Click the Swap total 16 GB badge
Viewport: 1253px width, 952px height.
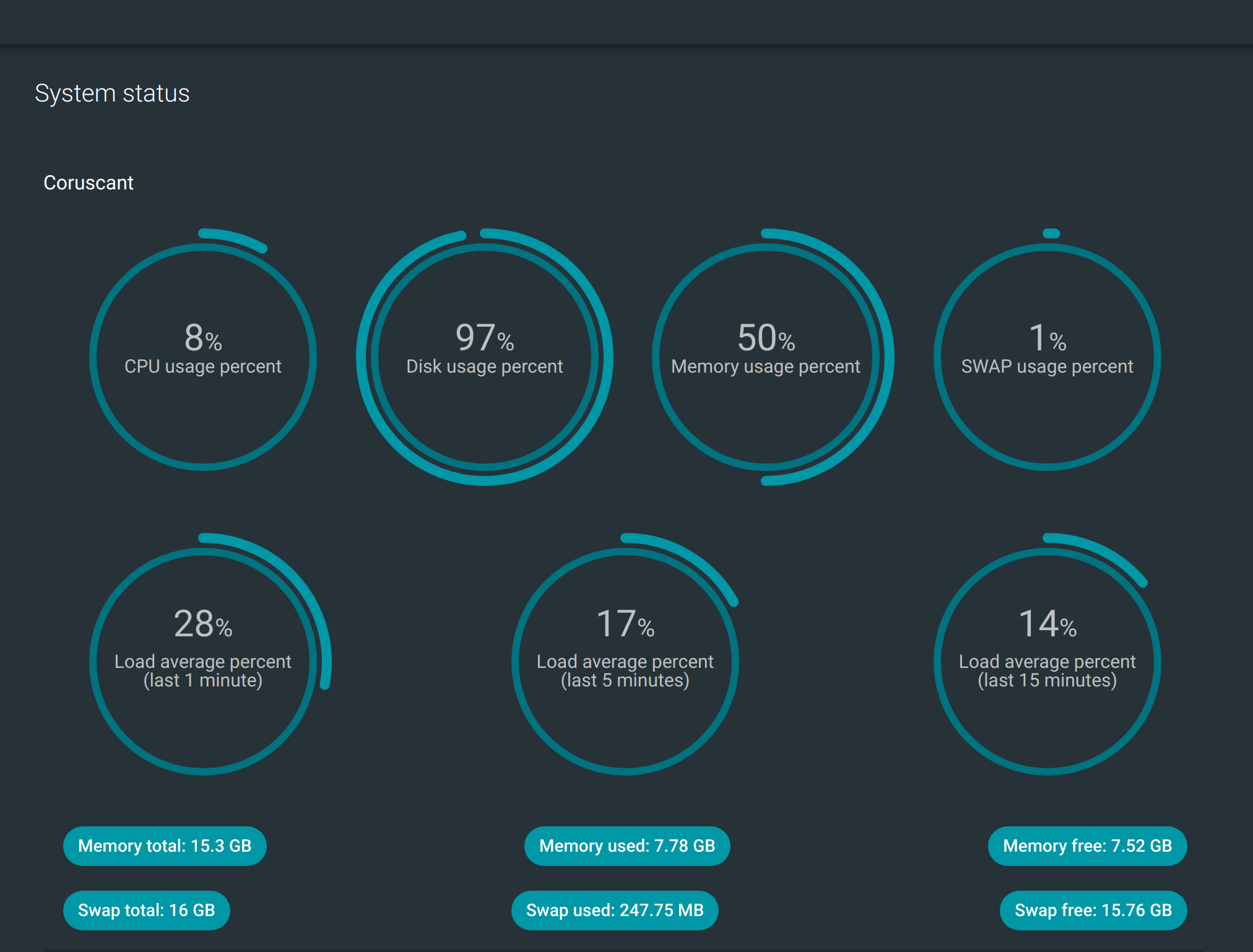(146, 910)
